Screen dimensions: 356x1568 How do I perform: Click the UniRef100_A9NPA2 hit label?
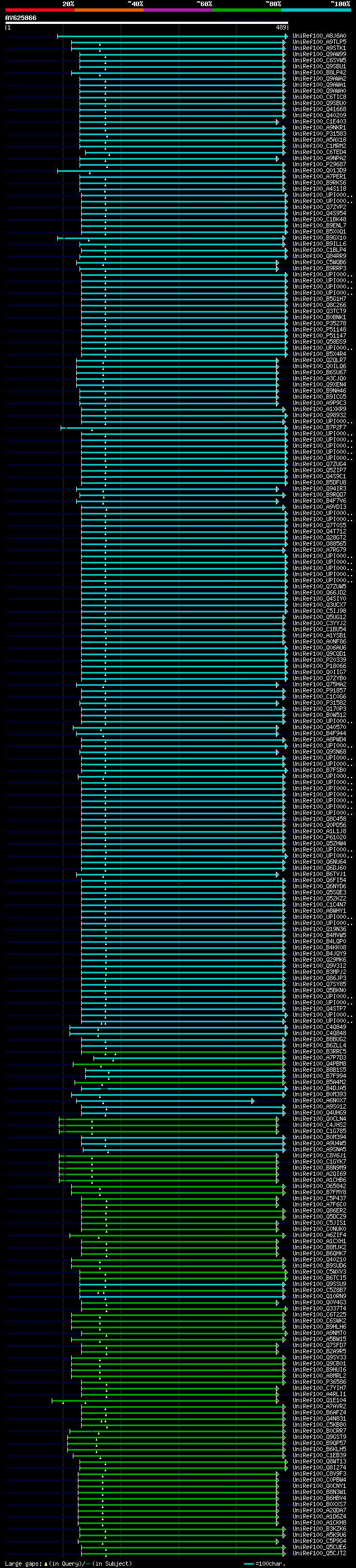(x=319, y=159)
